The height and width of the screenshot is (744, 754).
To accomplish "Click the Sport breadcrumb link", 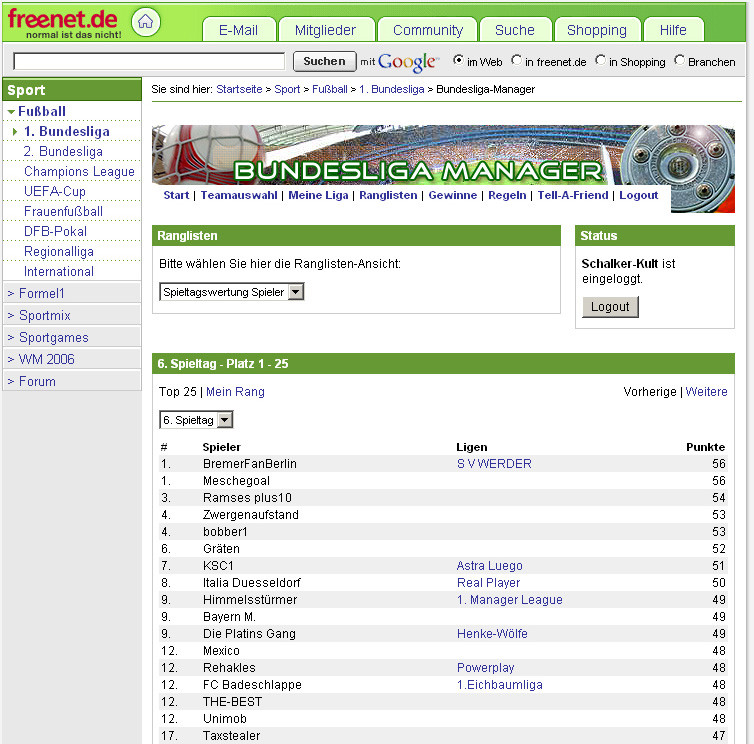I will [x=287, y=89].
